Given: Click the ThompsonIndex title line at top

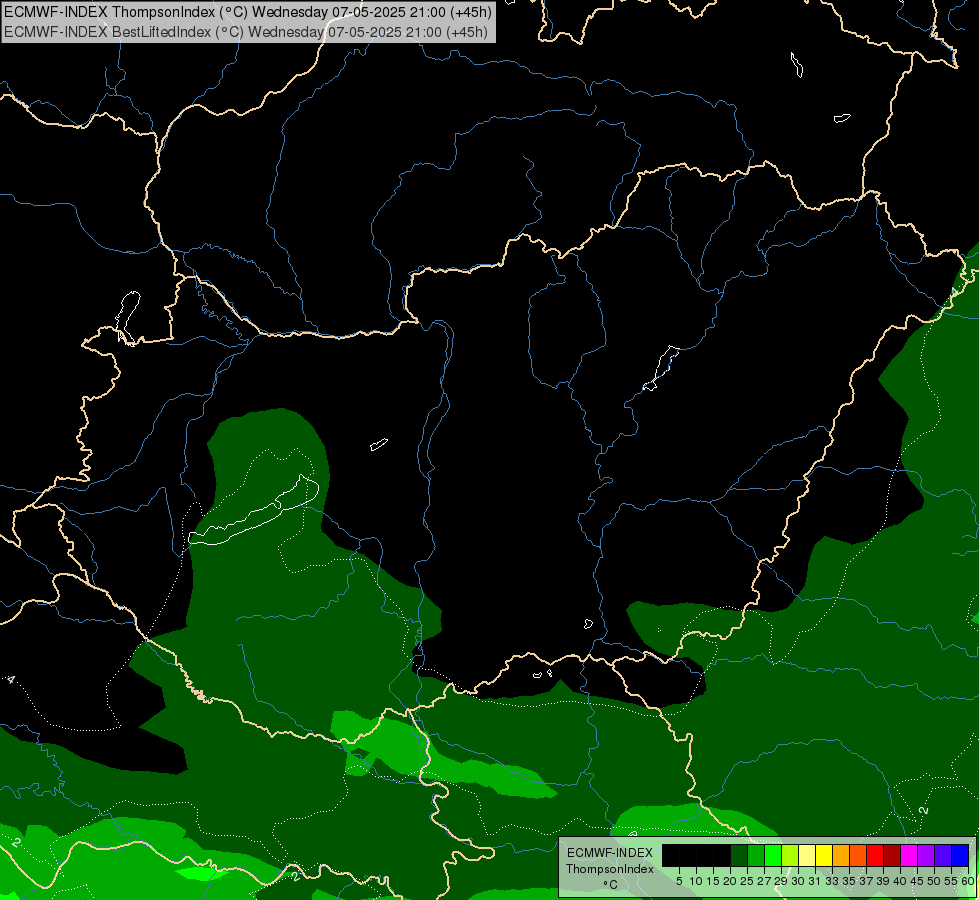Looking at the screenshot, I should tap(247, 11).
